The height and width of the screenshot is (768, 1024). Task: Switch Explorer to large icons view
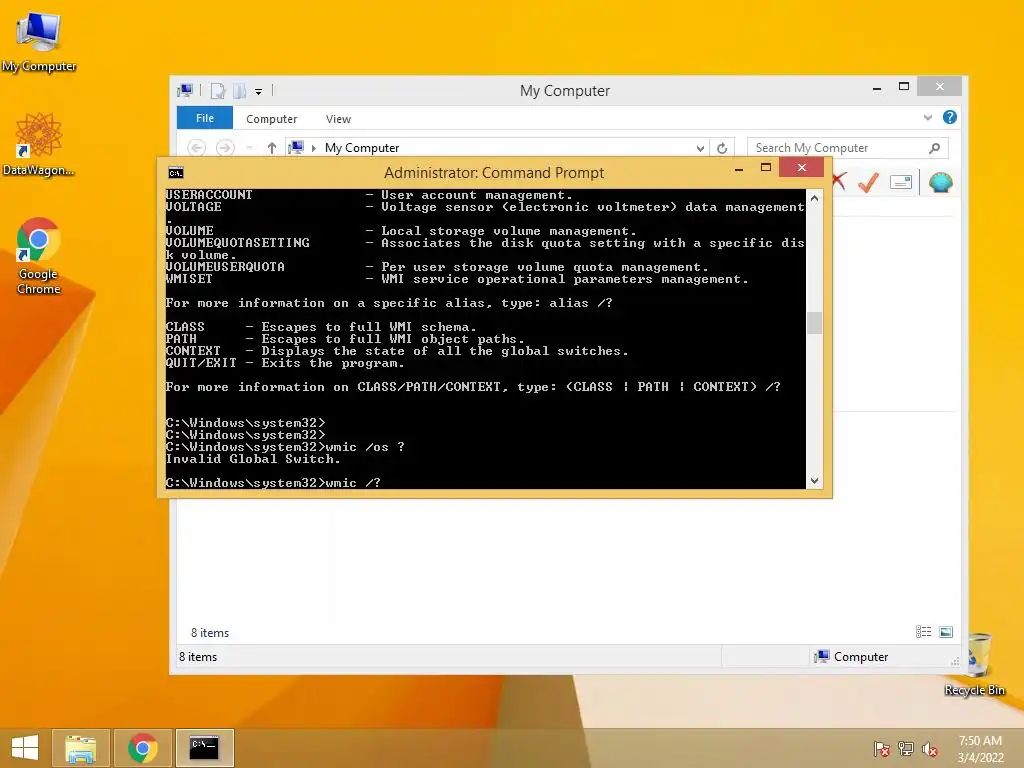tap(946, 632)
